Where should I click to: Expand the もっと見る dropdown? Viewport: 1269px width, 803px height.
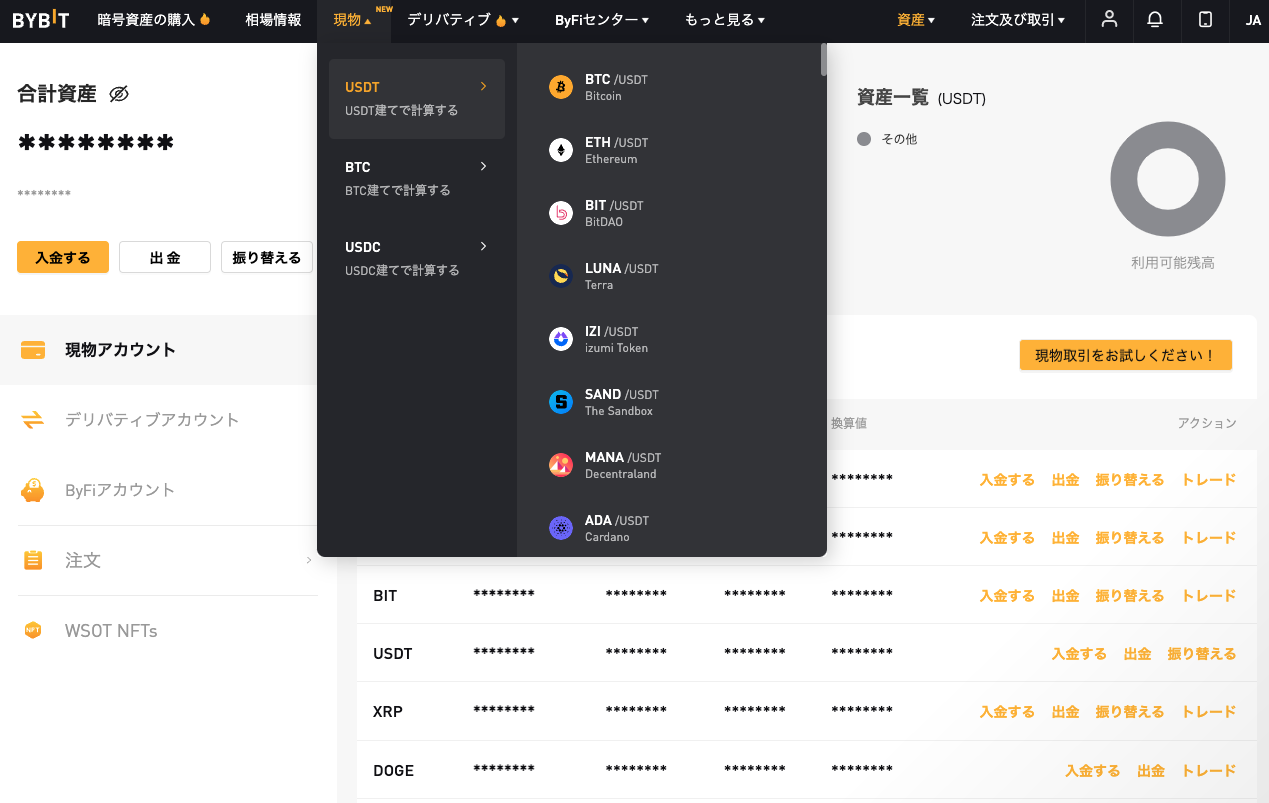725,20
